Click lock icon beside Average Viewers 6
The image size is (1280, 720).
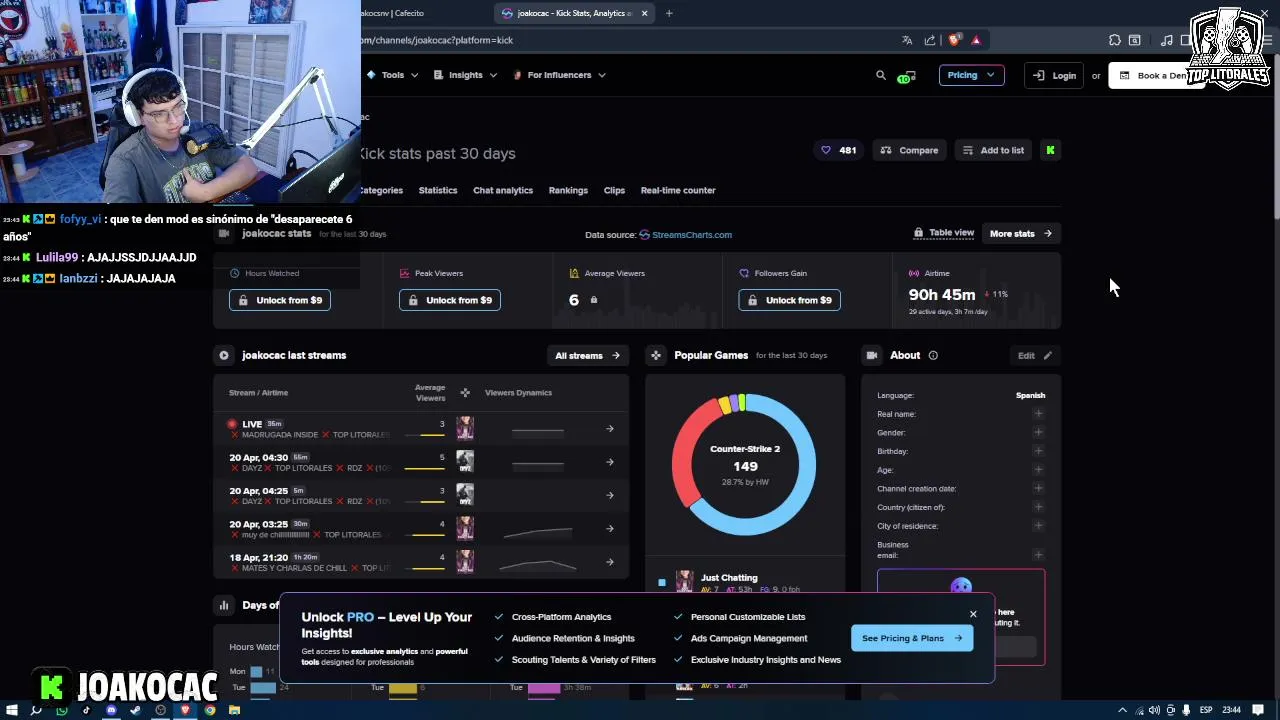[x=594, y=300]
